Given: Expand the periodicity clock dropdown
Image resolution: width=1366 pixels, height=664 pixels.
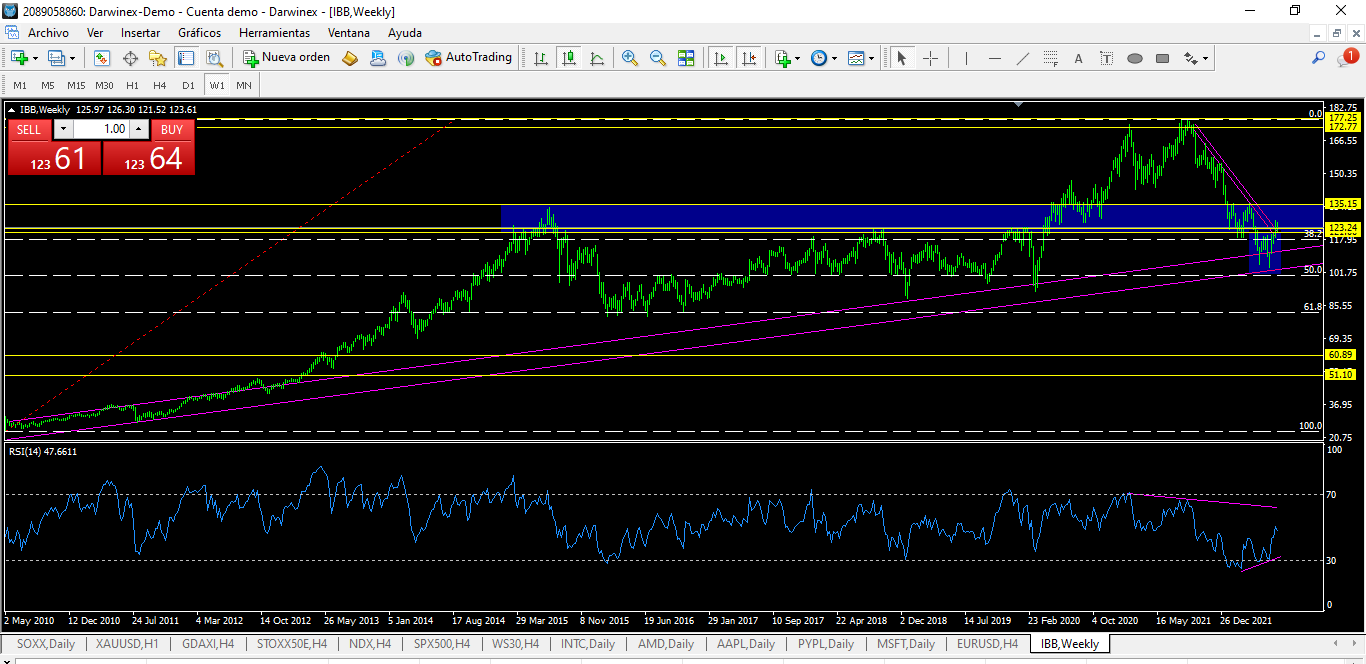Looking at the screenshot, I should [x=824, y=58].
